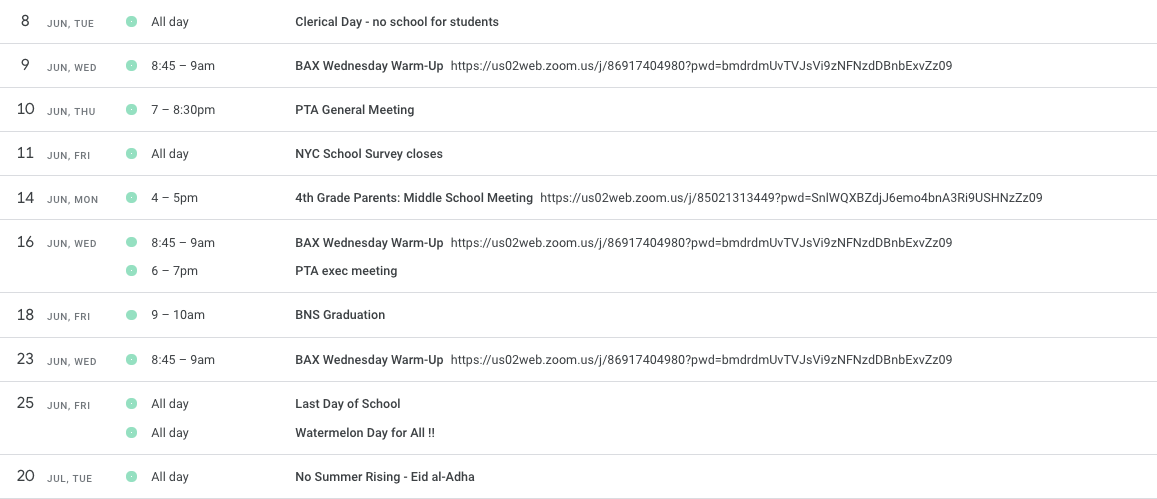
Task: Open June 16 BAX Wednesday Warm-Up zoom link
Action: click(701, 243)
